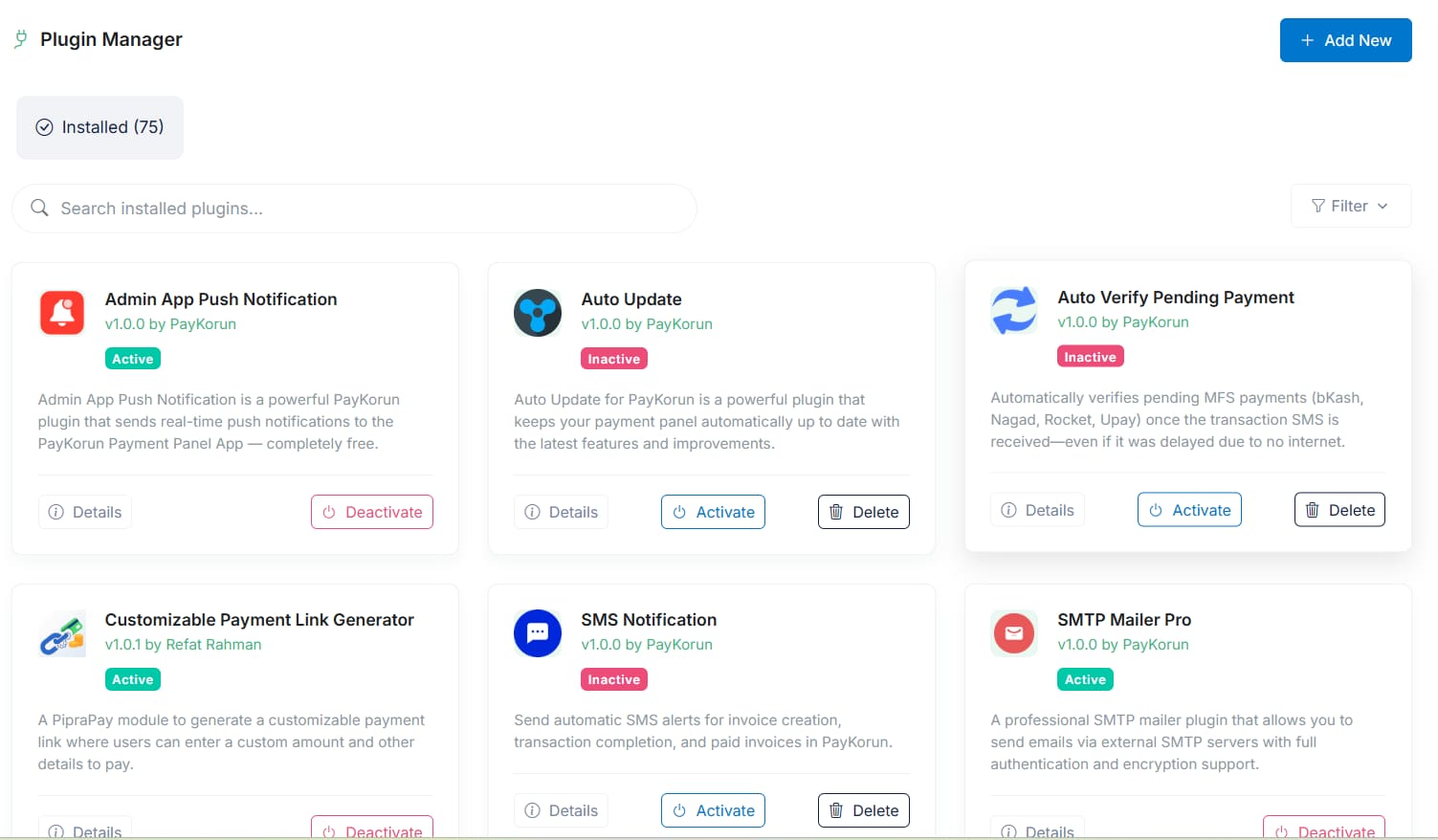Screen dimensions: 1438x840
Task: Activate the Auto Update plugin
Action: (x=713, y=512)
